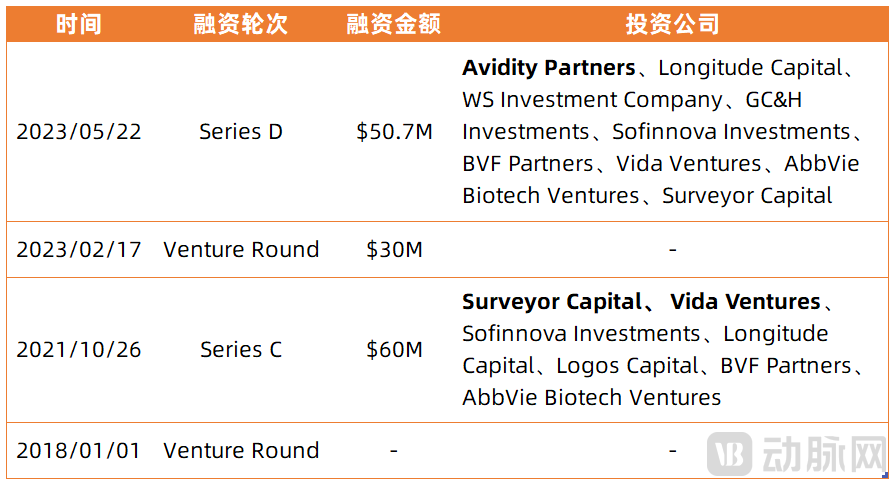Select the 2023/05/22 date cell
The height and width of the screenshot is (486, 896).
(x=79, y=132)
